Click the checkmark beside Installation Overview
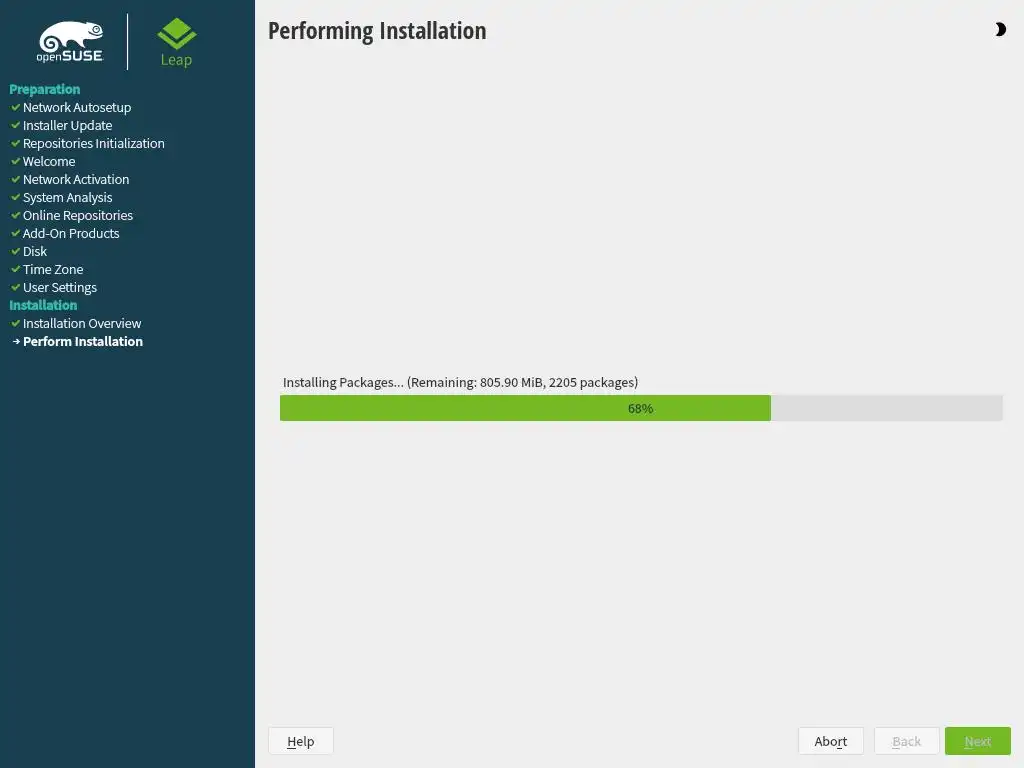Image resolution: width=1024 pixels, height=768 pixels. (x=16, y=323)
